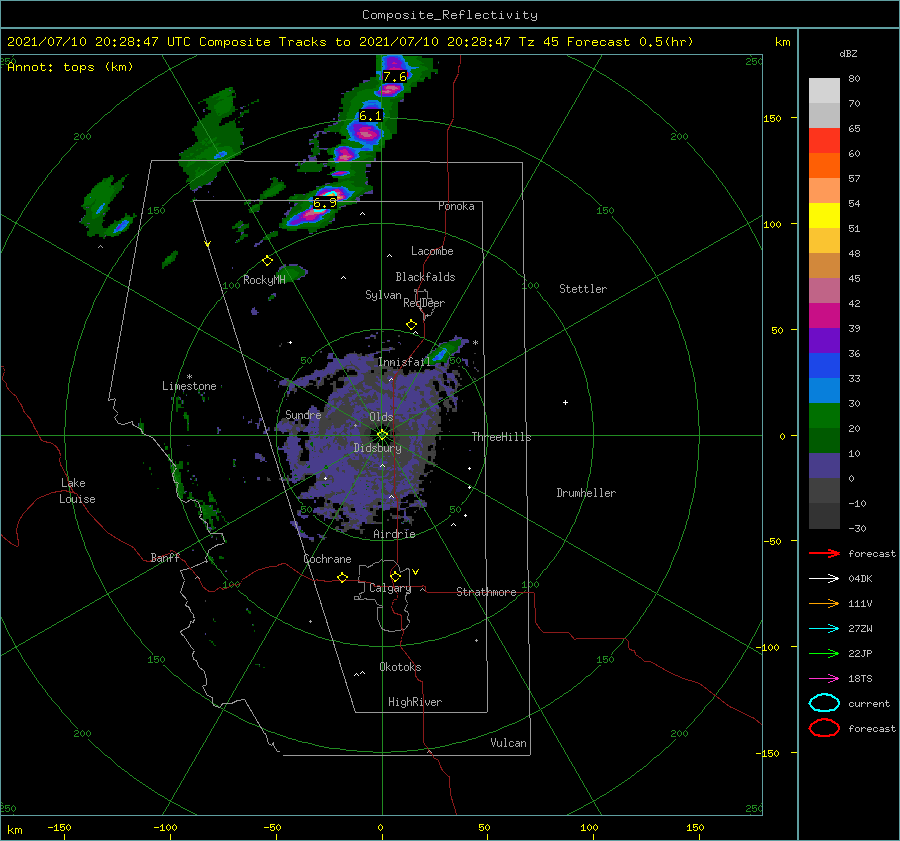The height and width of the screenshot is (841, 900).
Task: Click the 54 dBZ yellow color swatch
Action: (824, 215)
